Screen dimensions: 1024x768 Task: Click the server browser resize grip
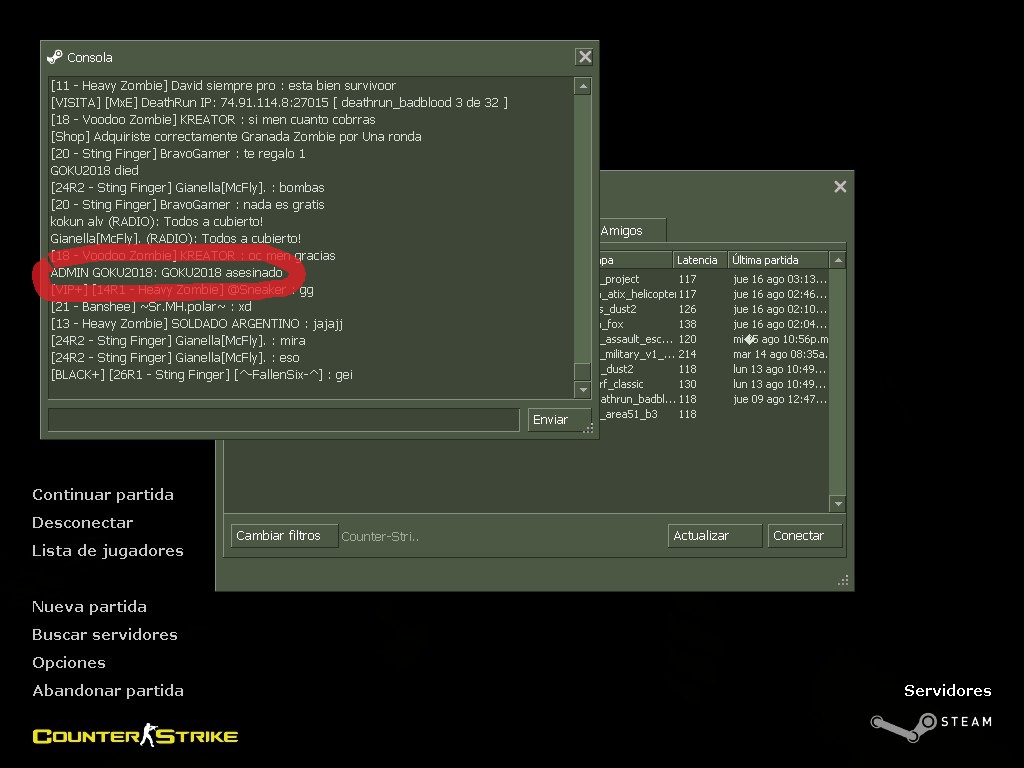click(x=843, y=580)
